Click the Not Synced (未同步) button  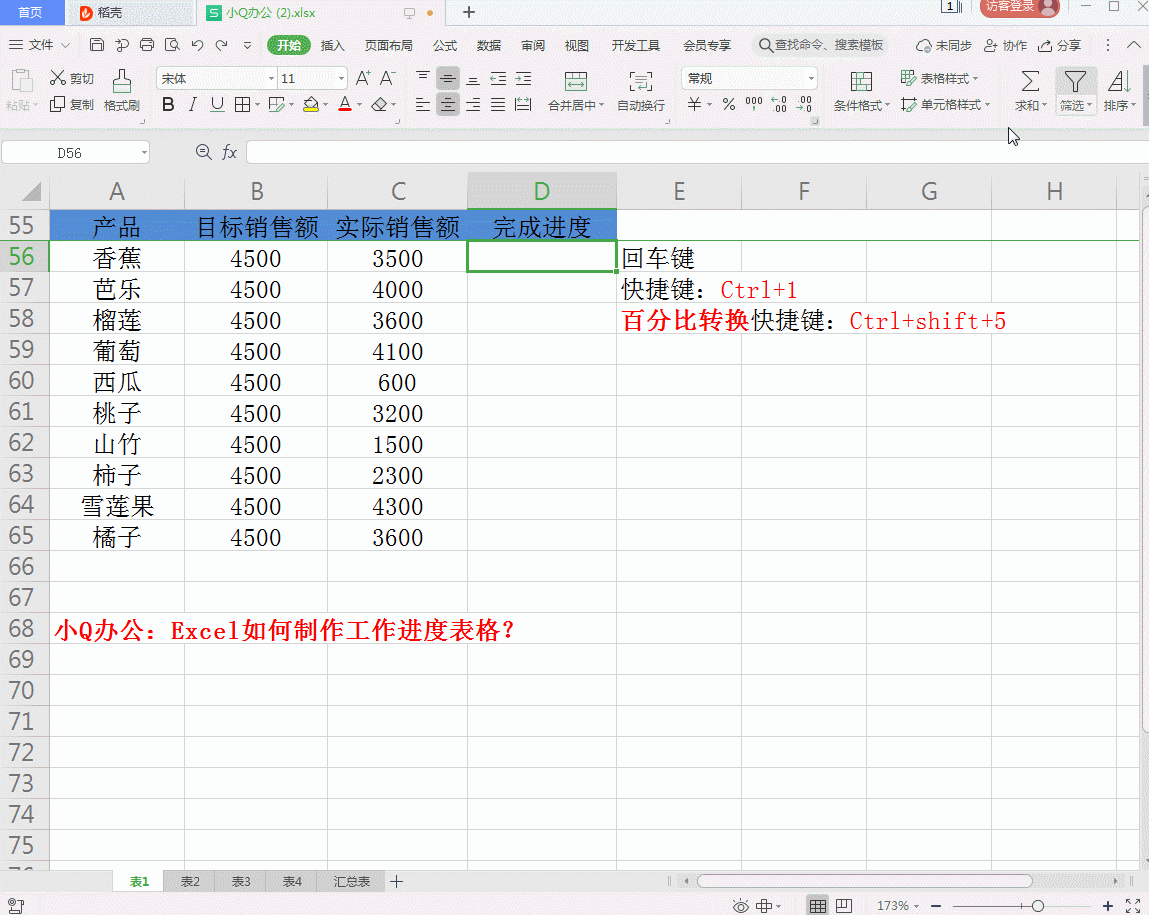click(944, 45)
